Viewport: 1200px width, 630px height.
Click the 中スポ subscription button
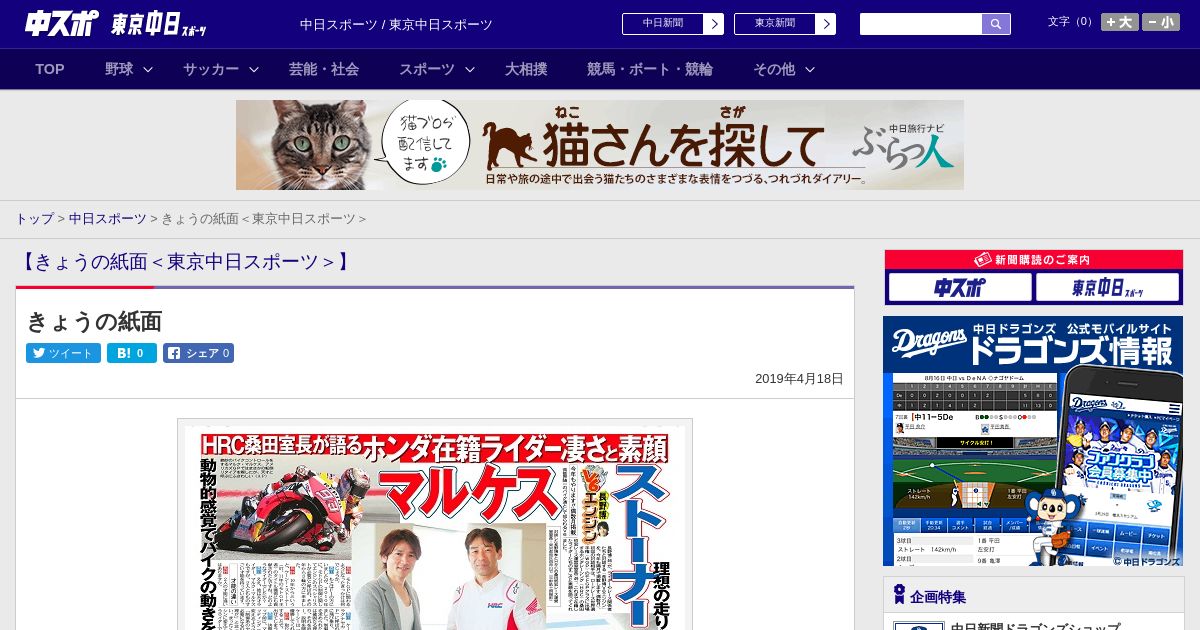(x=960, y=288)
